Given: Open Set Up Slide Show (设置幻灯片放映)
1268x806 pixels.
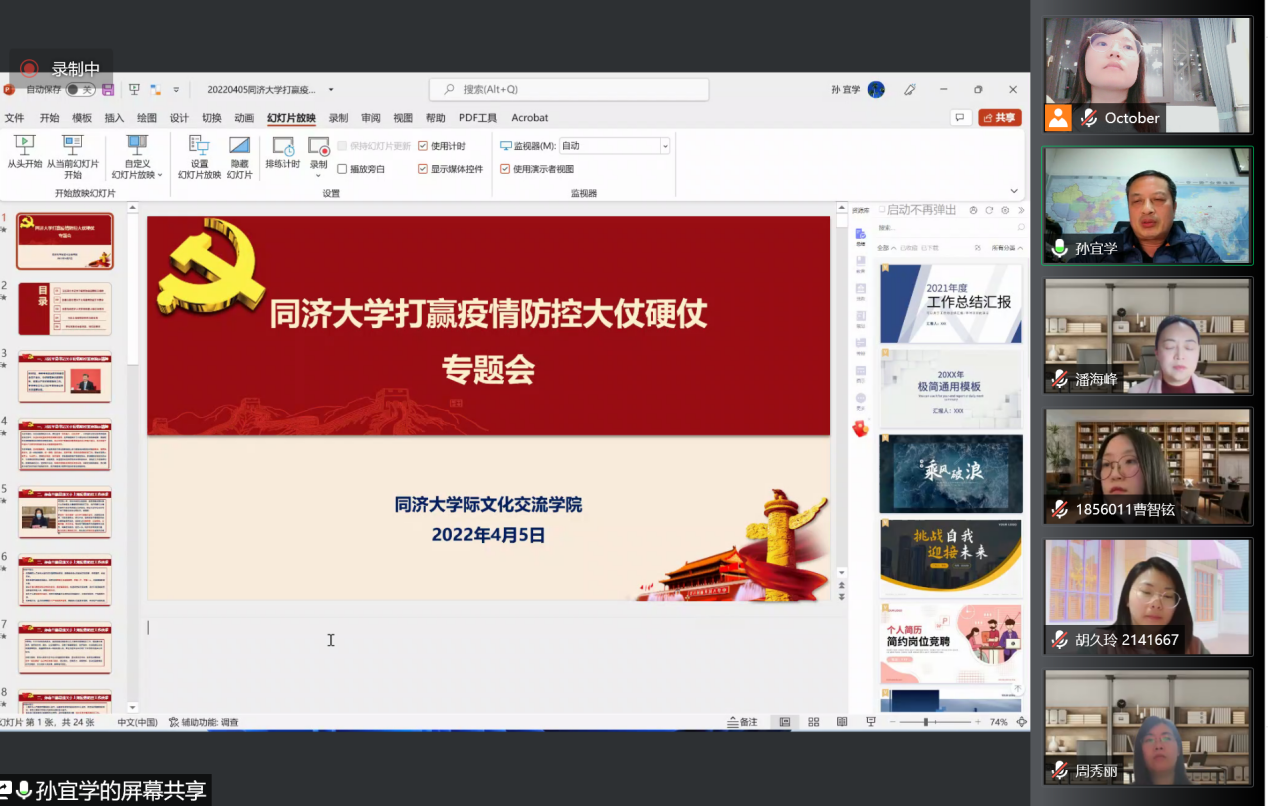Looking at the screenshot, I should [199, 157].
